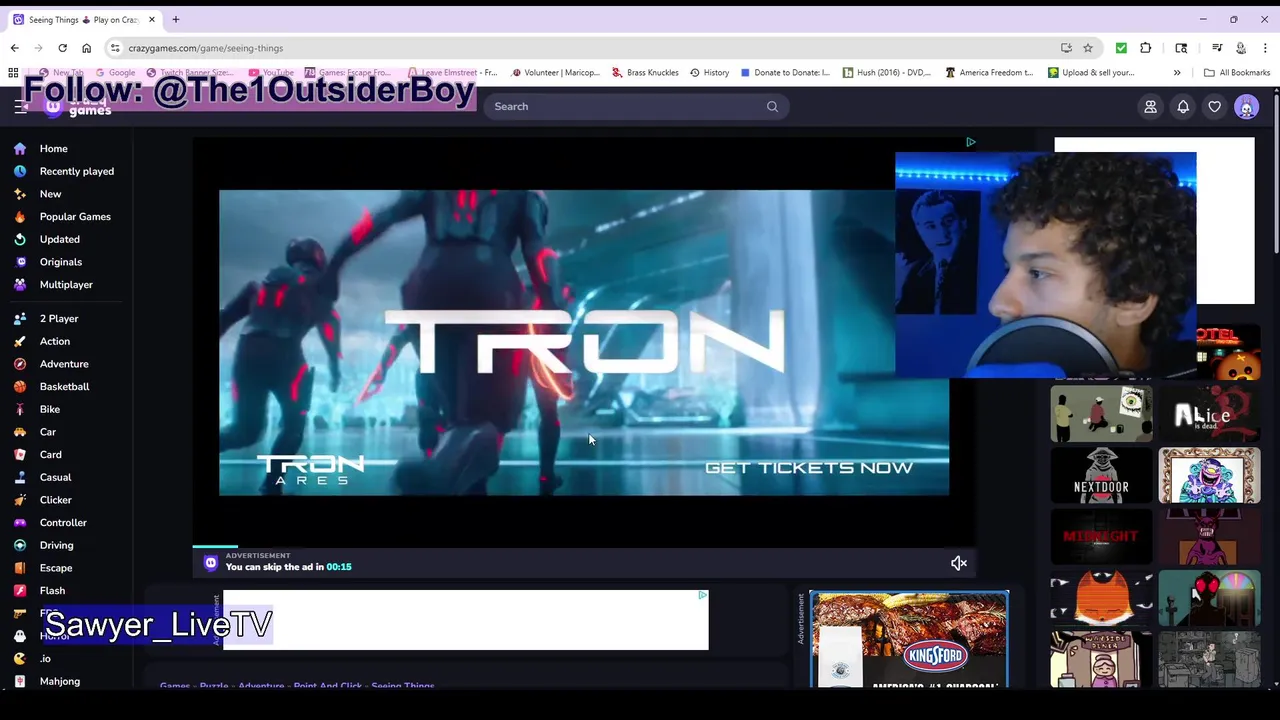Screen dimensions: 1280x720
Task: Reload the current page
Action: pyautogui.click(x=62, y=48)
